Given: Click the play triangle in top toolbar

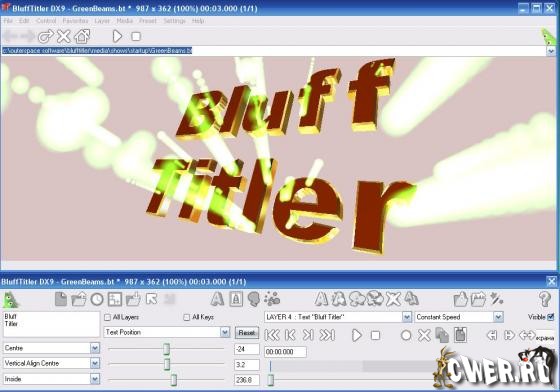Looking at the screenshot, I should [117, 36].
